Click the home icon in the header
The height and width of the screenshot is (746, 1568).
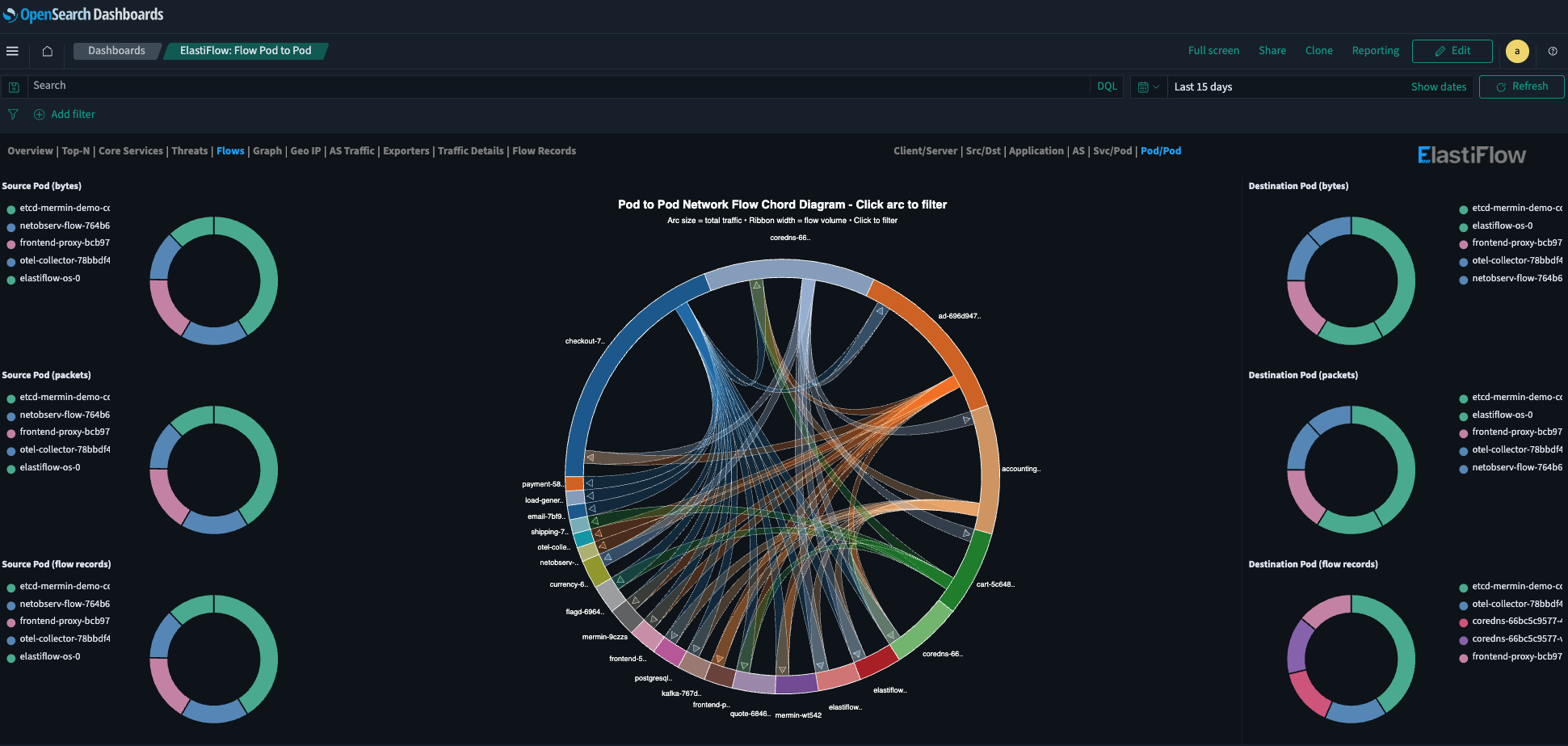pos(46,50)
